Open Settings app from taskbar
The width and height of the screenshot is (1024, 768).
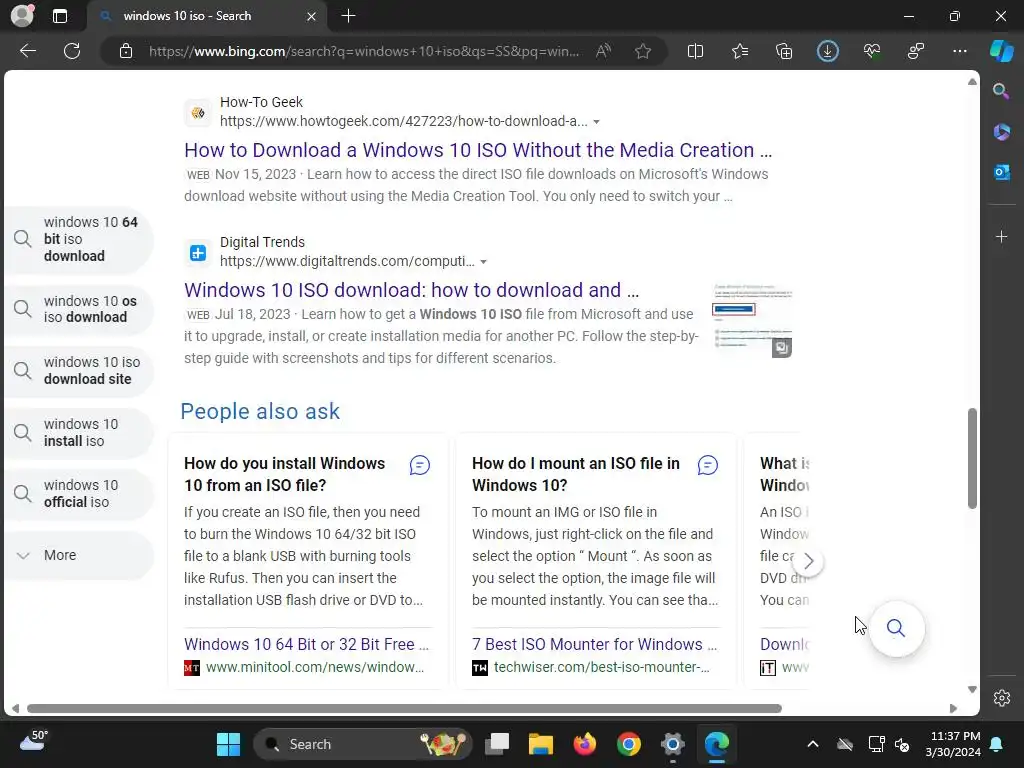672,744
